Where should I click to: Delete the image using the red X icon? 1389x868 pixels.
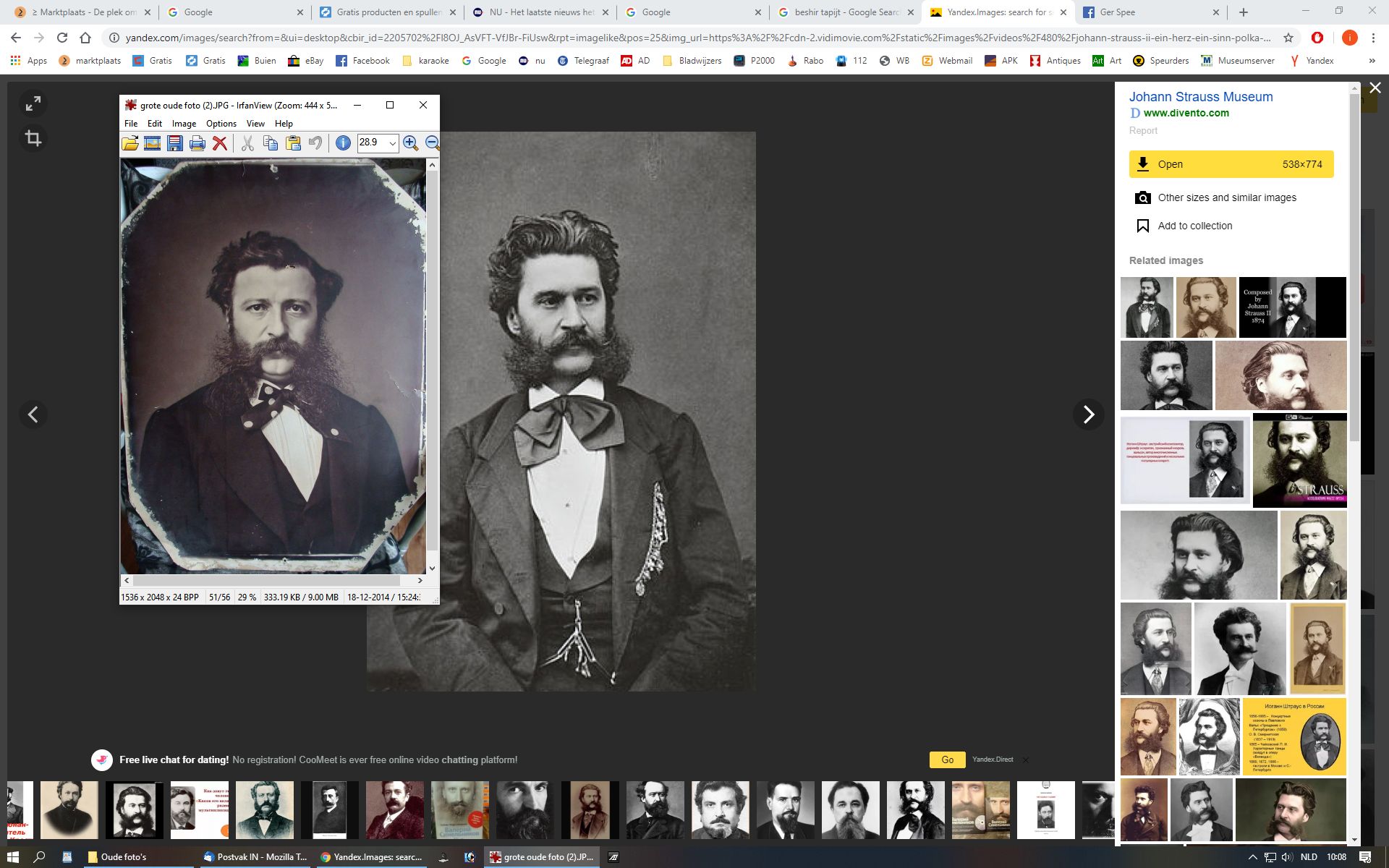(221, 142)
